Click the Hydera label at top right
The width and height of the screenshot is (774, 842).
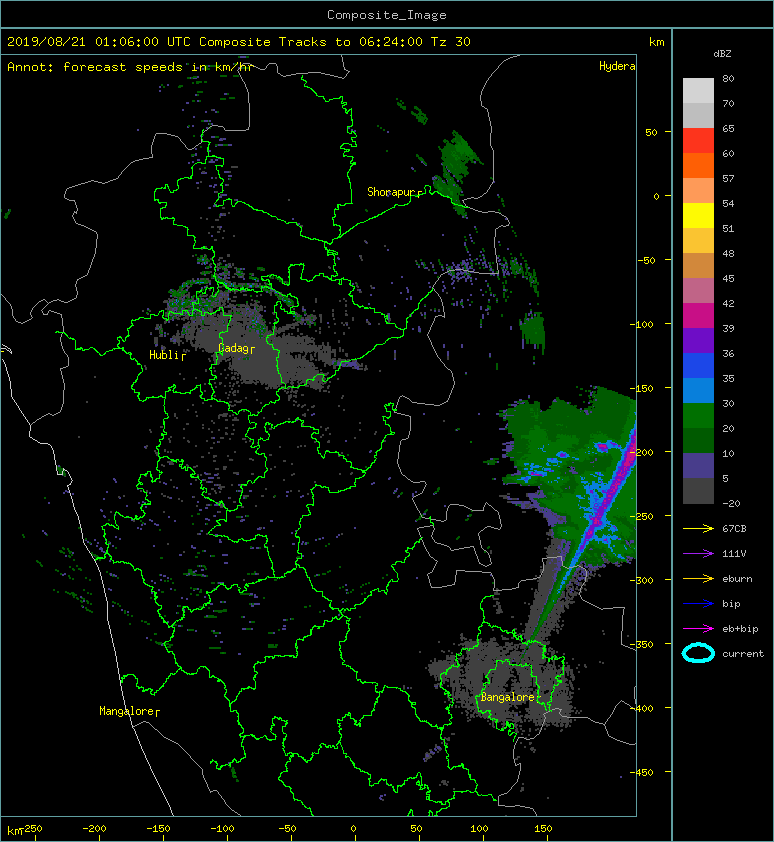tap(617, 66)
